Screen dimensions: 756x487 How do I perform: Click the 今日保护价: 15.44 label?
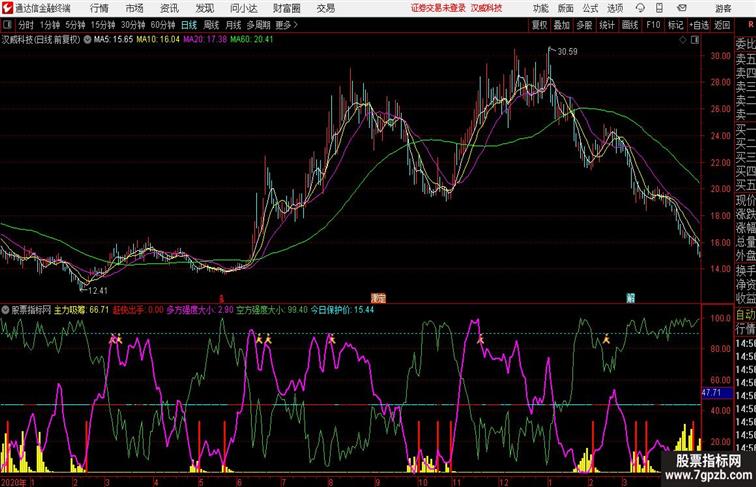click(x=342, y=310)
